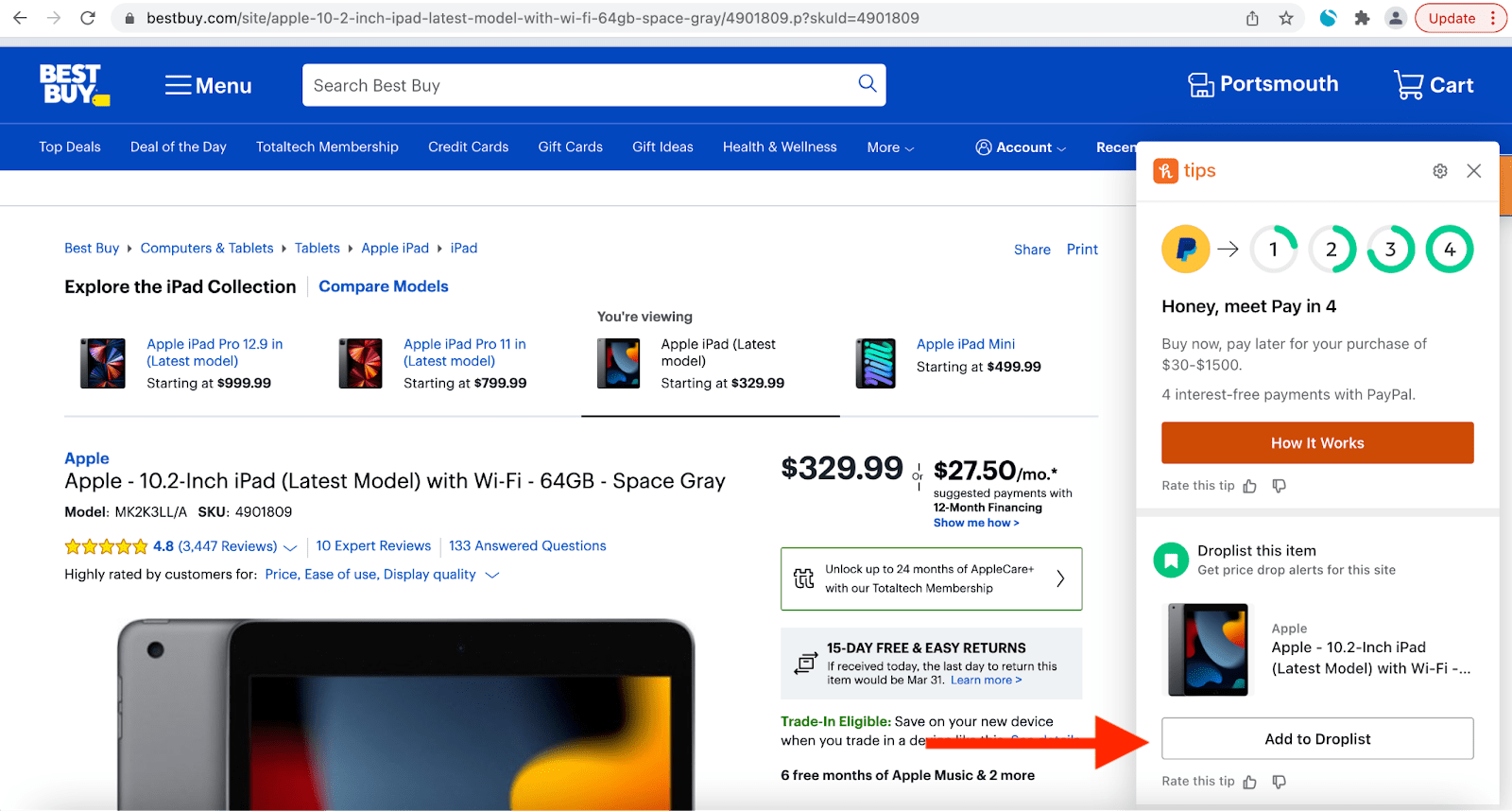Click the main iPad product image
The image size is (1512, 811).
pos(406,714)
